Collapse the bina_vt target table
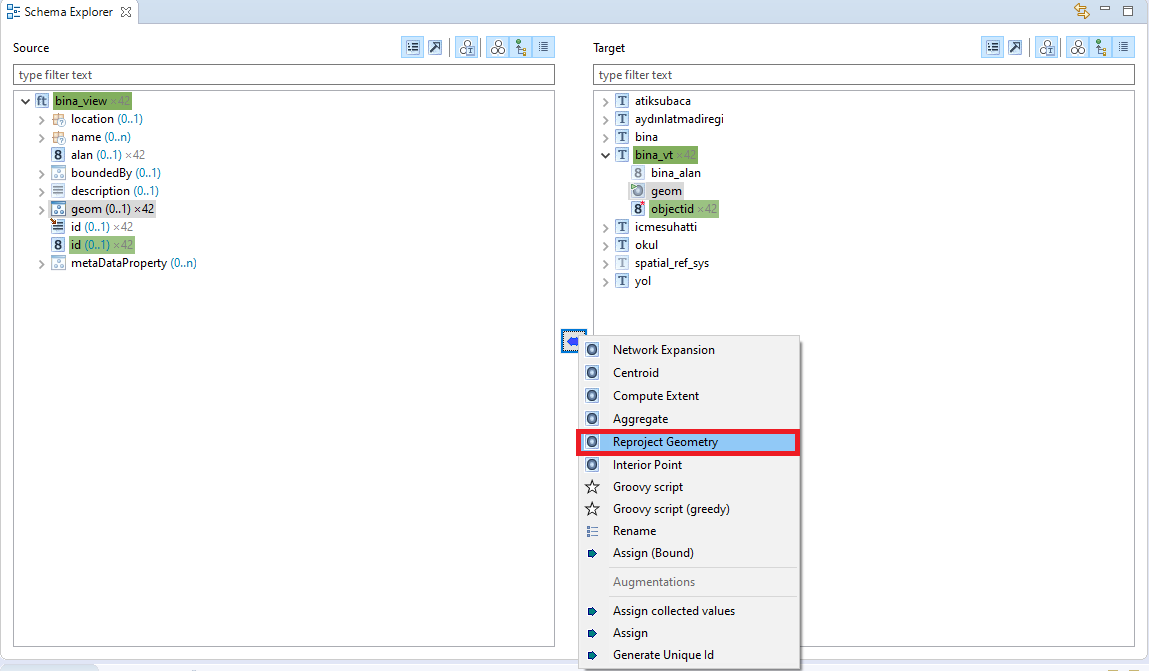This screenshot has height=671, width=1149. coord(605,155)
